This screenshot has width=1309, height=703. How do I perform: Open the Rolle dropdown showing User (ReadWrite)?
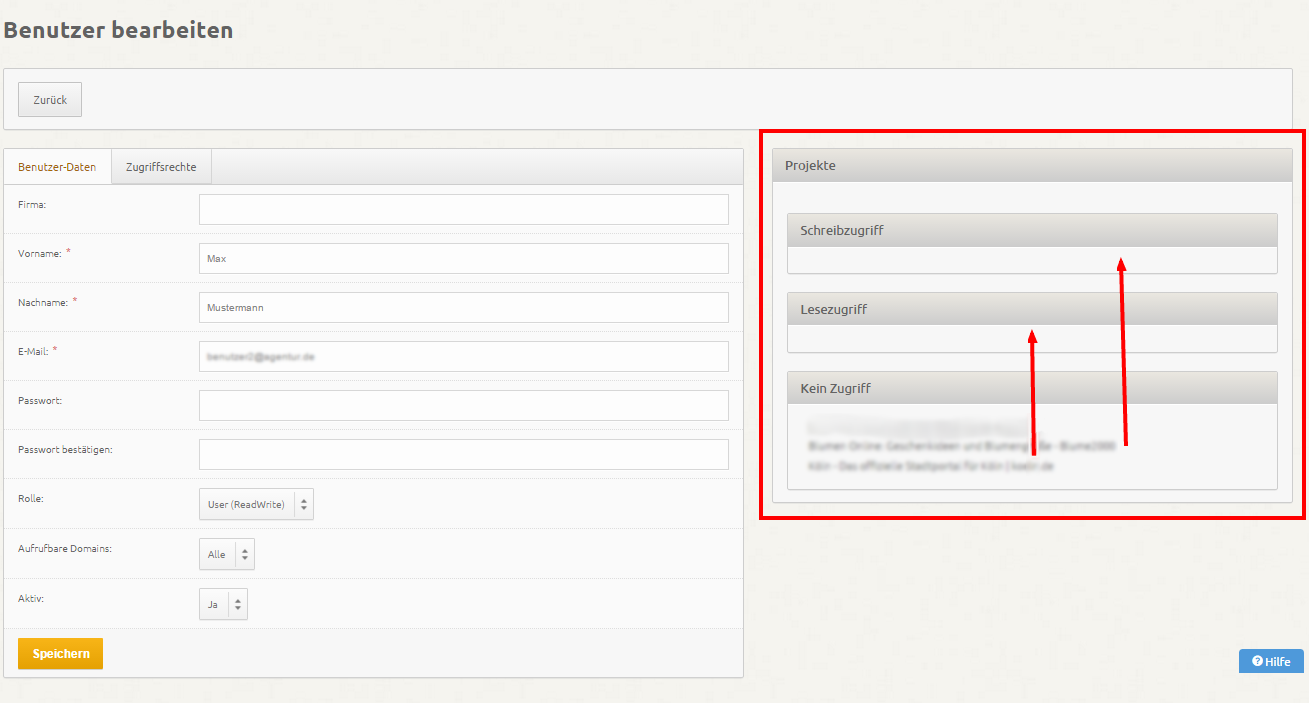pos(256,504)
